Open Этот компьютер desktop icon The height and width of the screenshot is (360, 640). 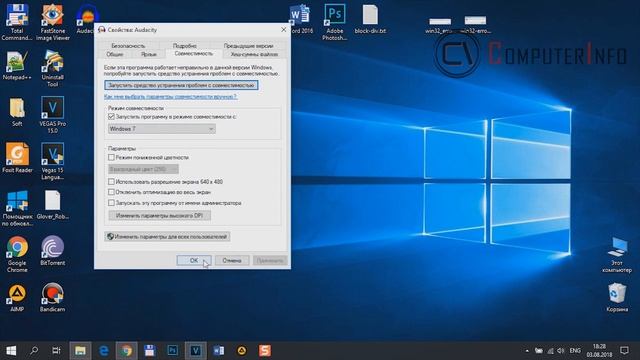tap(617, 255)
